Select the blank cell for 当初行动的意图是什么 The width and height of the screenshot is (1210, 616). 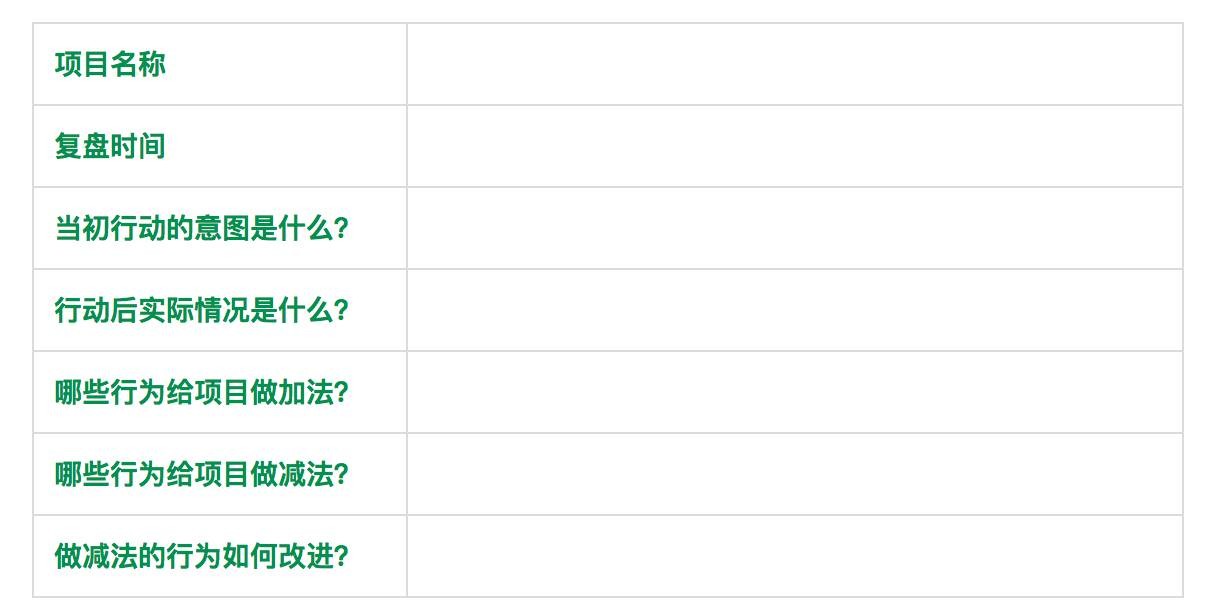[x=795, y=228]
